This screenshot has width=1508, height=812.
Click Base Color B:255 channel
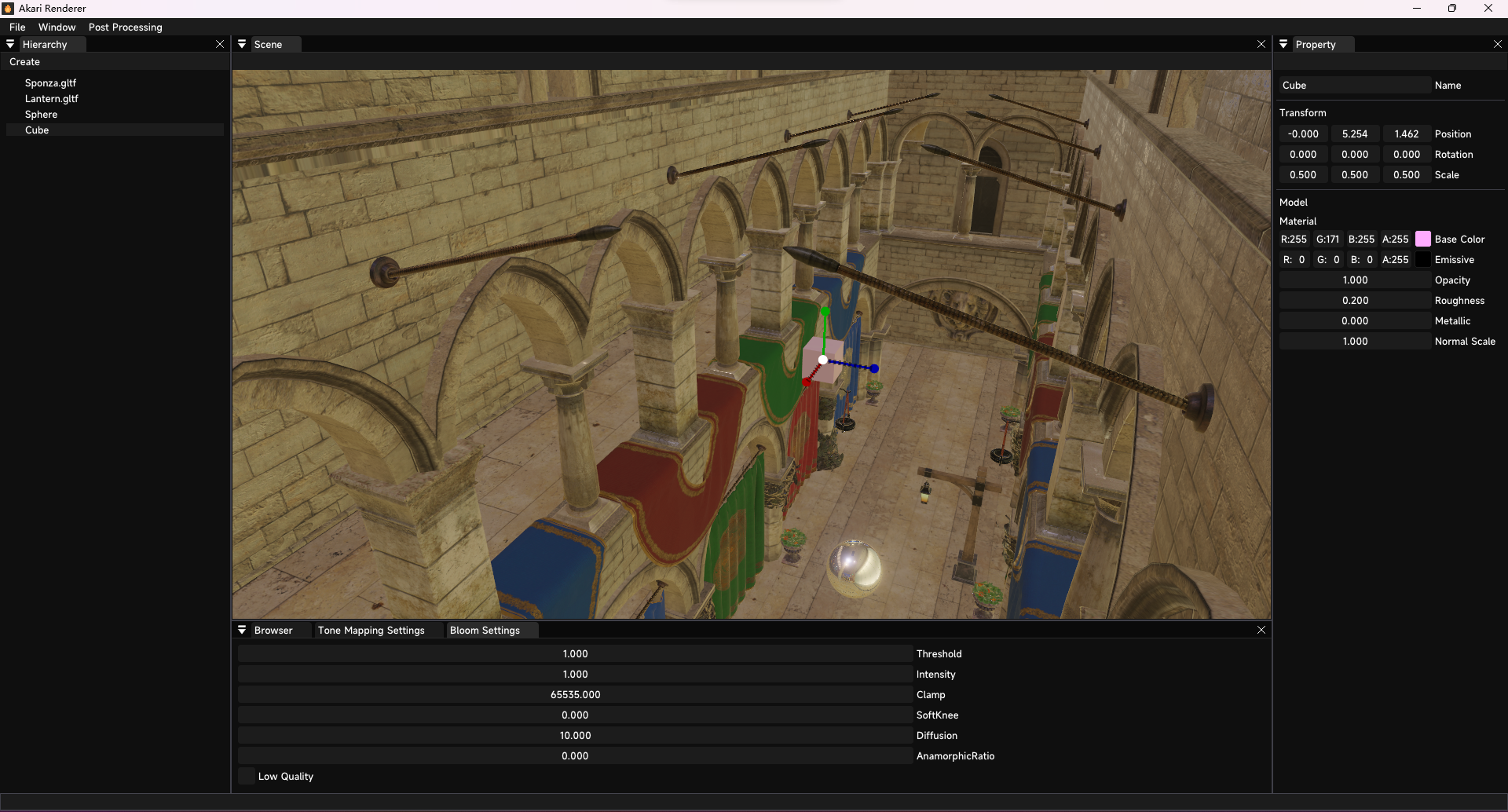(1362, 239)
